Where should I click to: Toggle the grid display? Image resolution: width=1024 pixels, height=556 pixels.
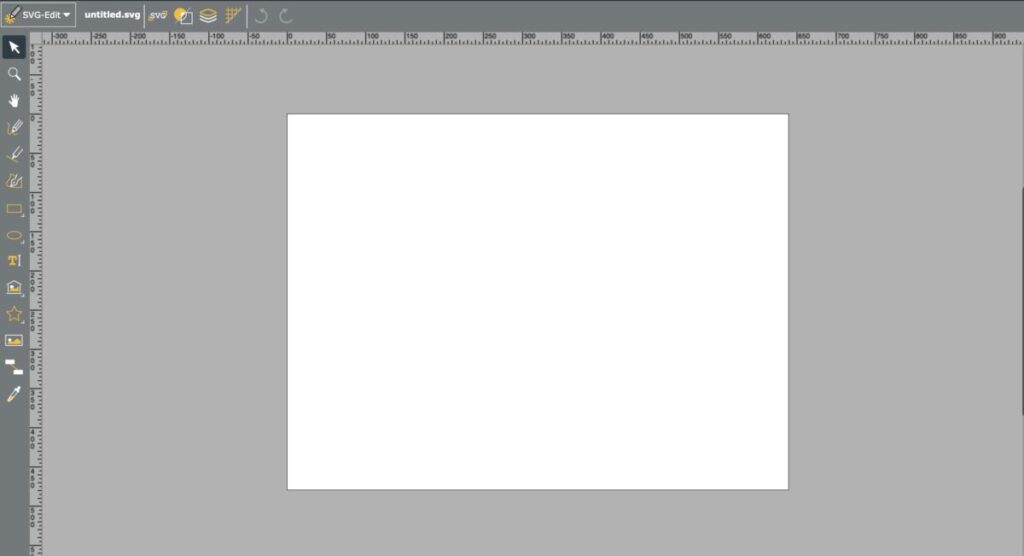(x=233, y=15)
